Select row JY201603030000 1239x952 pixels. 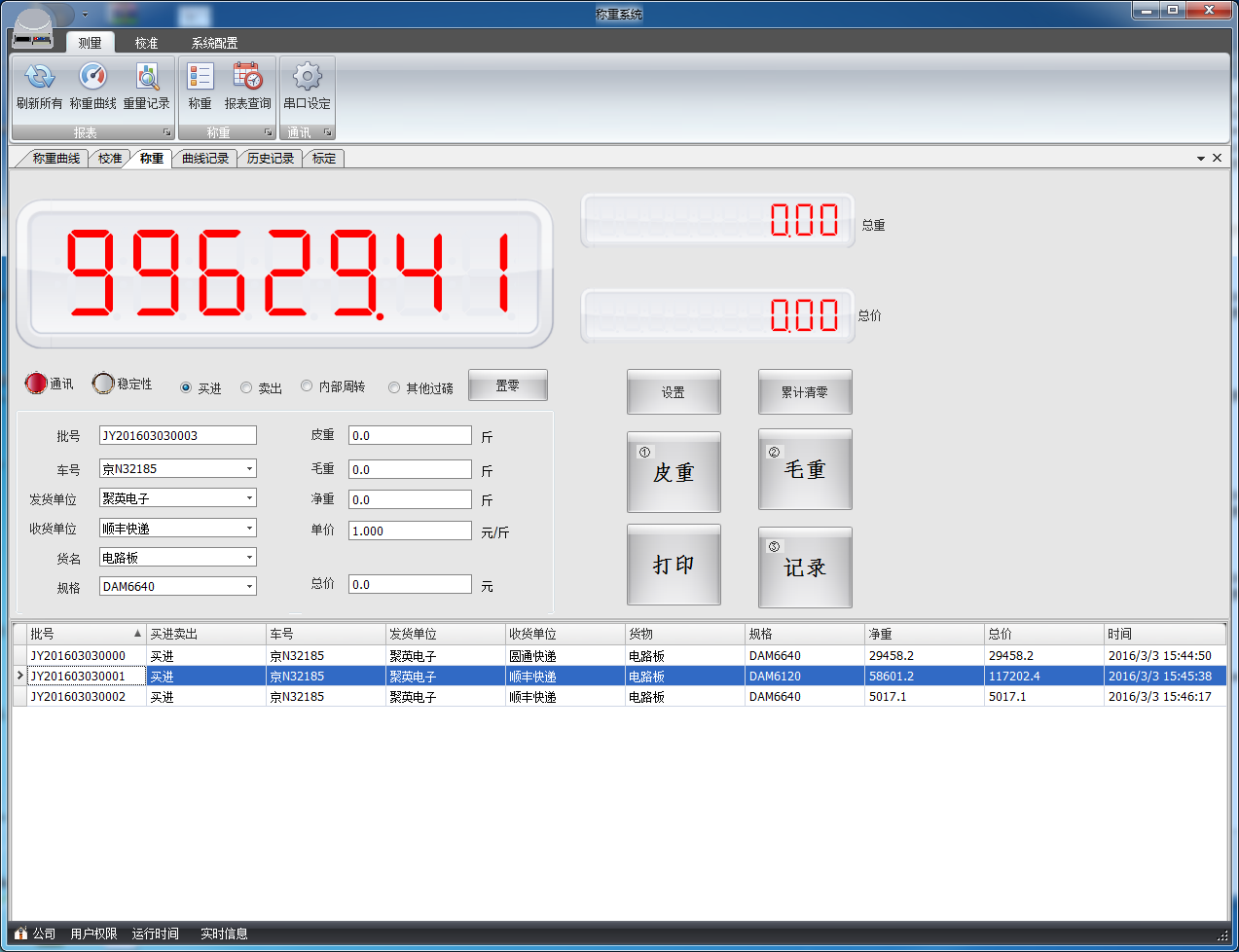(619, 655)
